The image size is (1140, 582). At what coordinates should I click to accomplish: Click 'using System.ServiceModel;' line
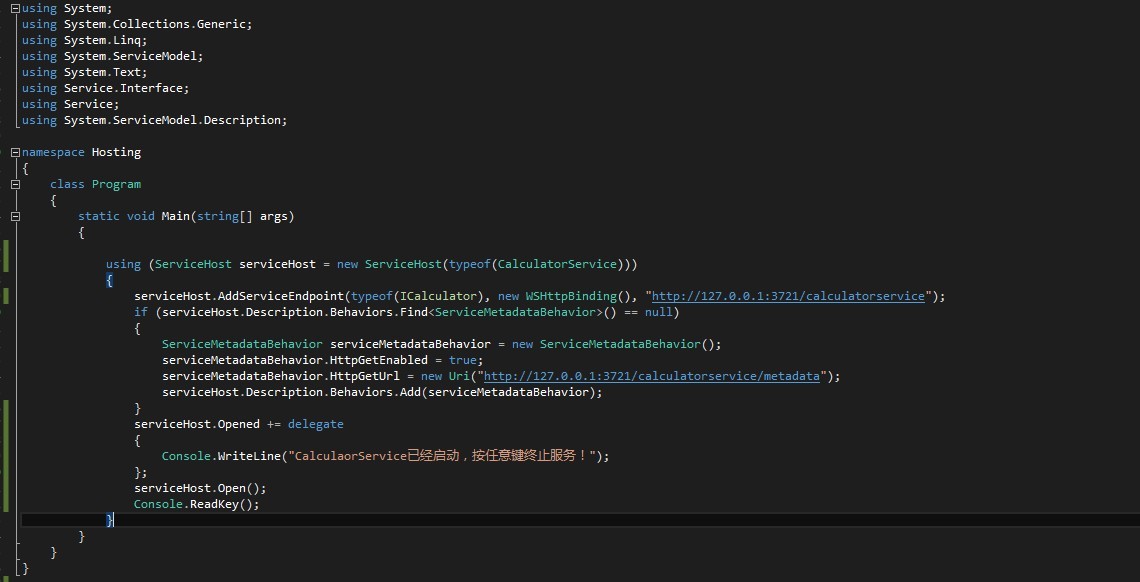click(113, 56)
